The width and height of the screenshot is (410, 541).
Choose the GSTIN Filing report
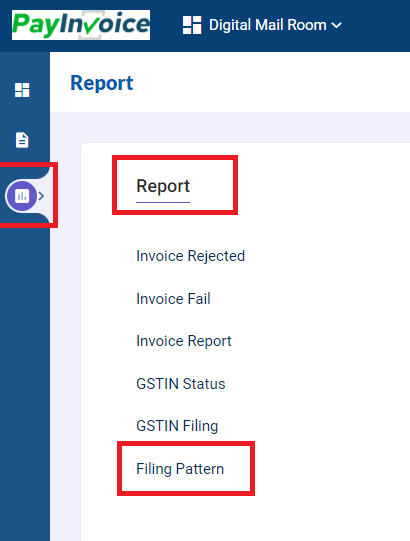177,426
